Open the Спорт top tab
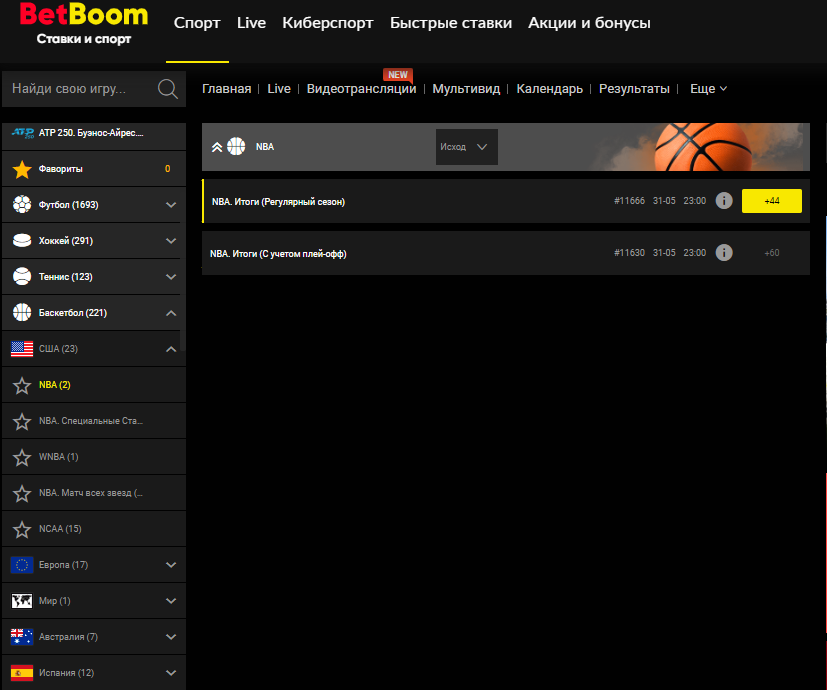This screenshot has width=827, height=690. (x=197, y=23)
